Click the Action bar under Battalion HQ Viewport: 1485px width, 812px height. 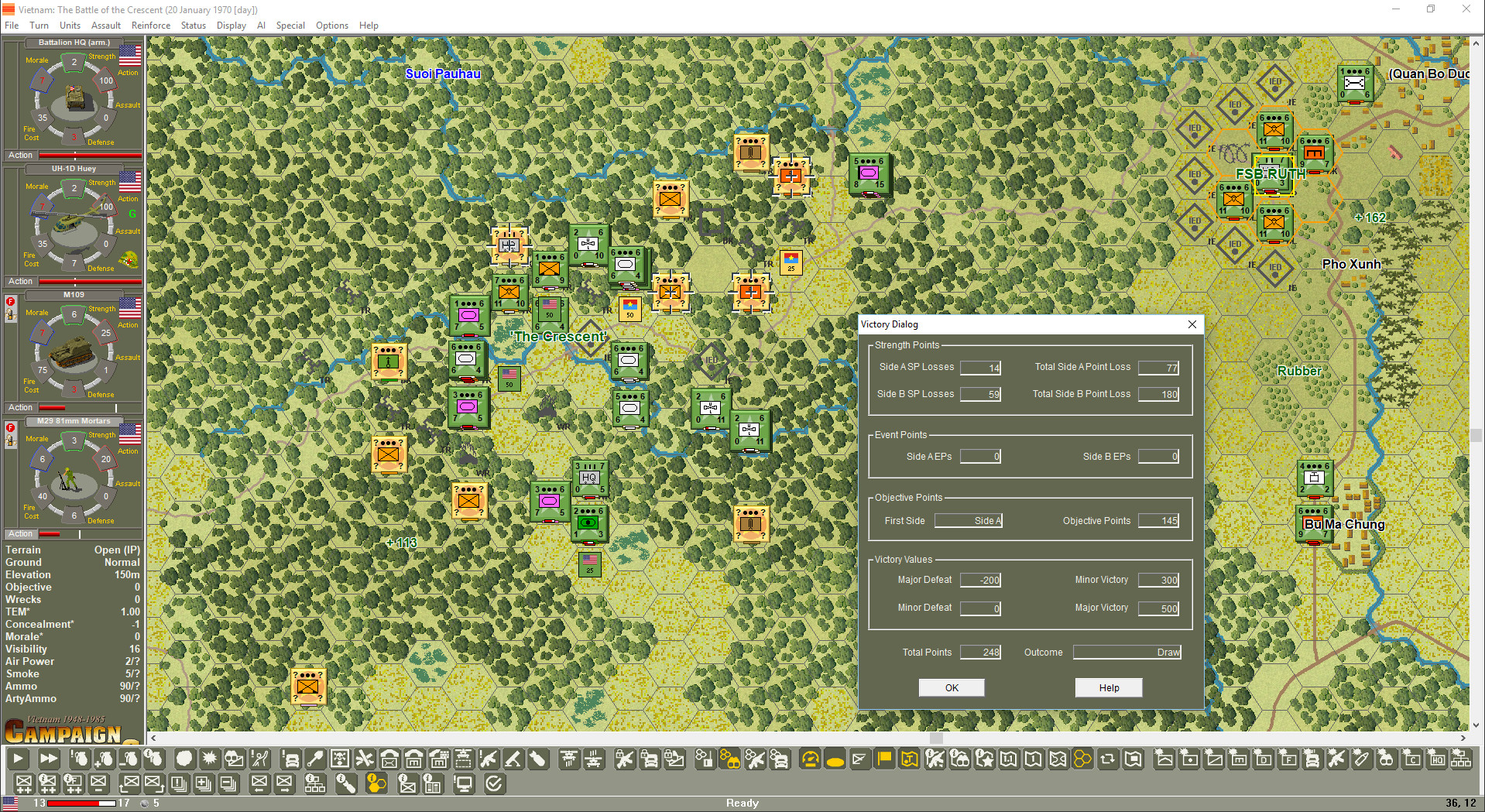pyautogui.click(x=74, y=156)
